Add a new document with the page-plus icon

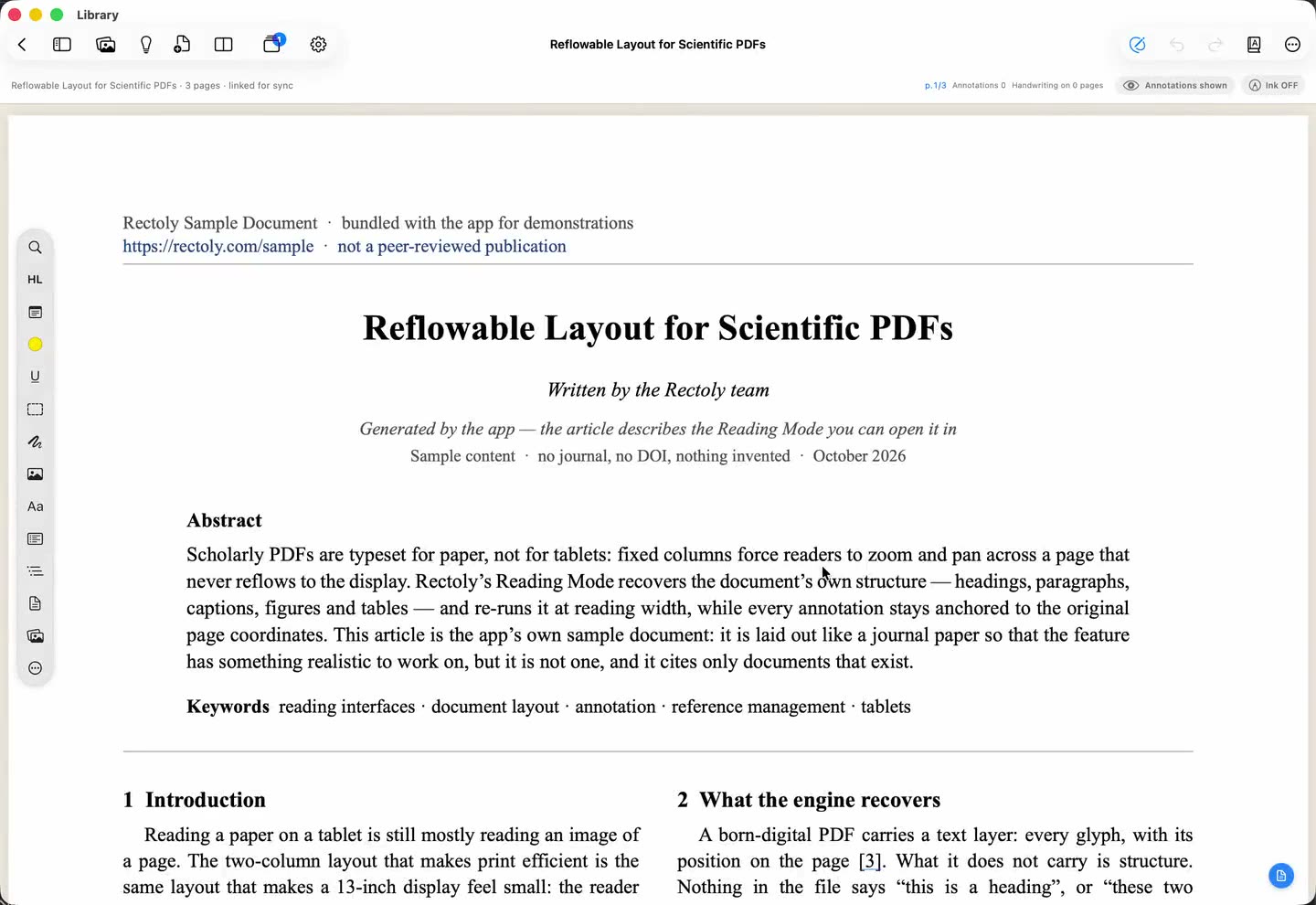pos(183,44)
